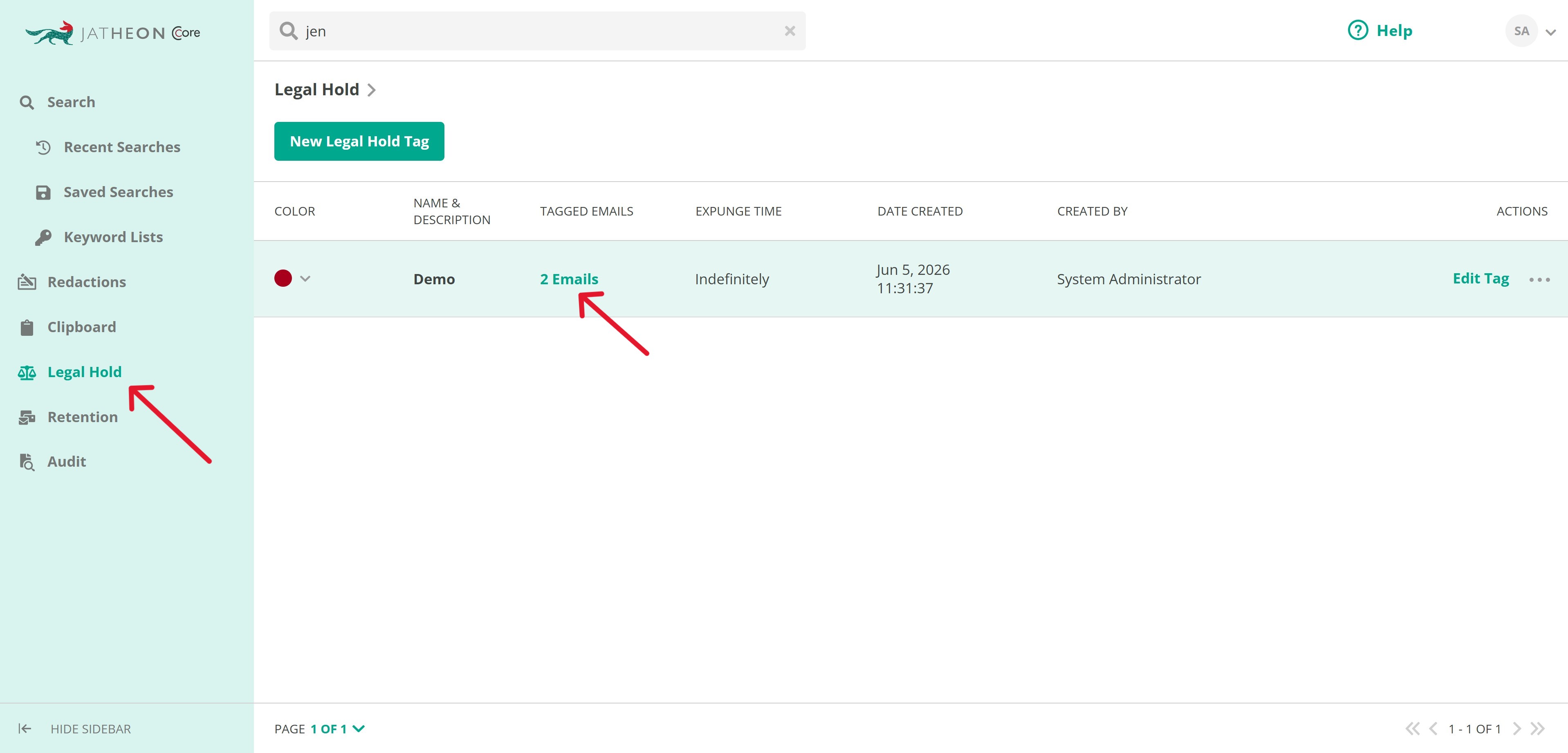Viewport: 1568px width, 753px height.
Task: Click the Retention sidebar icon
Action: pos(27,417)
